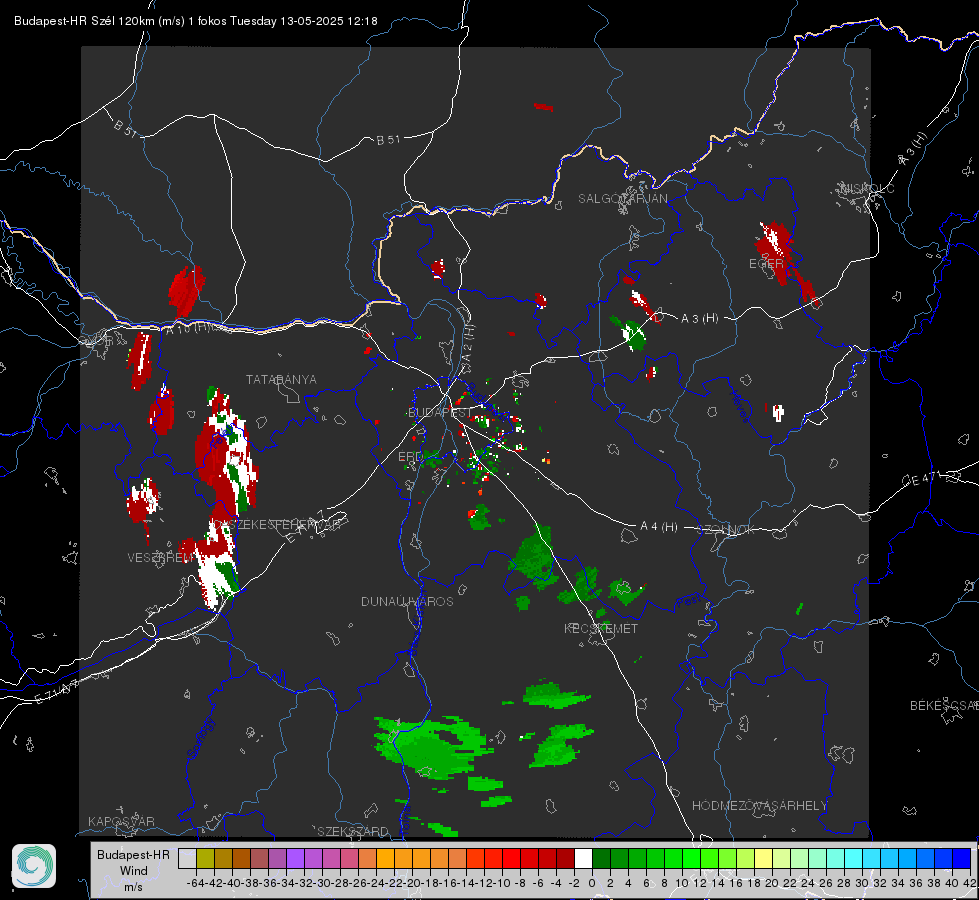Click the white swatch in the wind legend
The height and width of the screenshot is (900, 979).
click(583, 858)
